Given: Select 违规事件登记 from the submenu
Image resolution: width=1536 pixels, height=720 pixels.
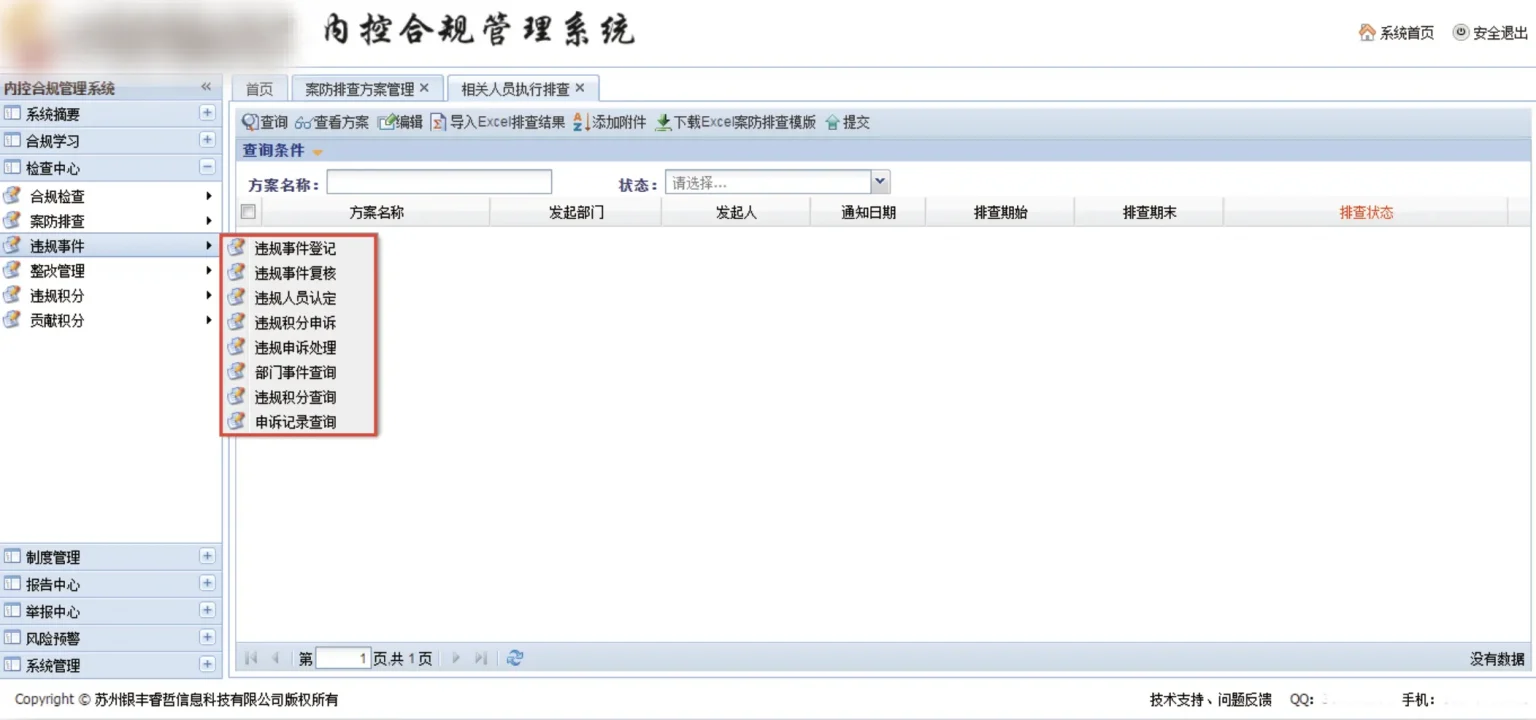Looking at the screenshot, I should [x=295, y=248].
